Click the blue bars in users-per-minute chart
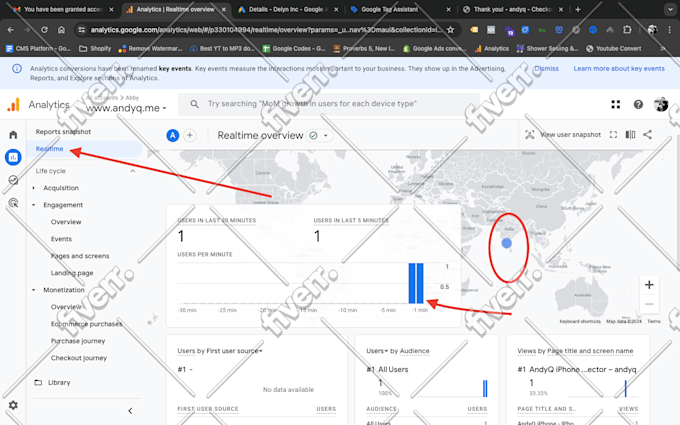This screenshot has height=425, width=680. click(416, 283)
